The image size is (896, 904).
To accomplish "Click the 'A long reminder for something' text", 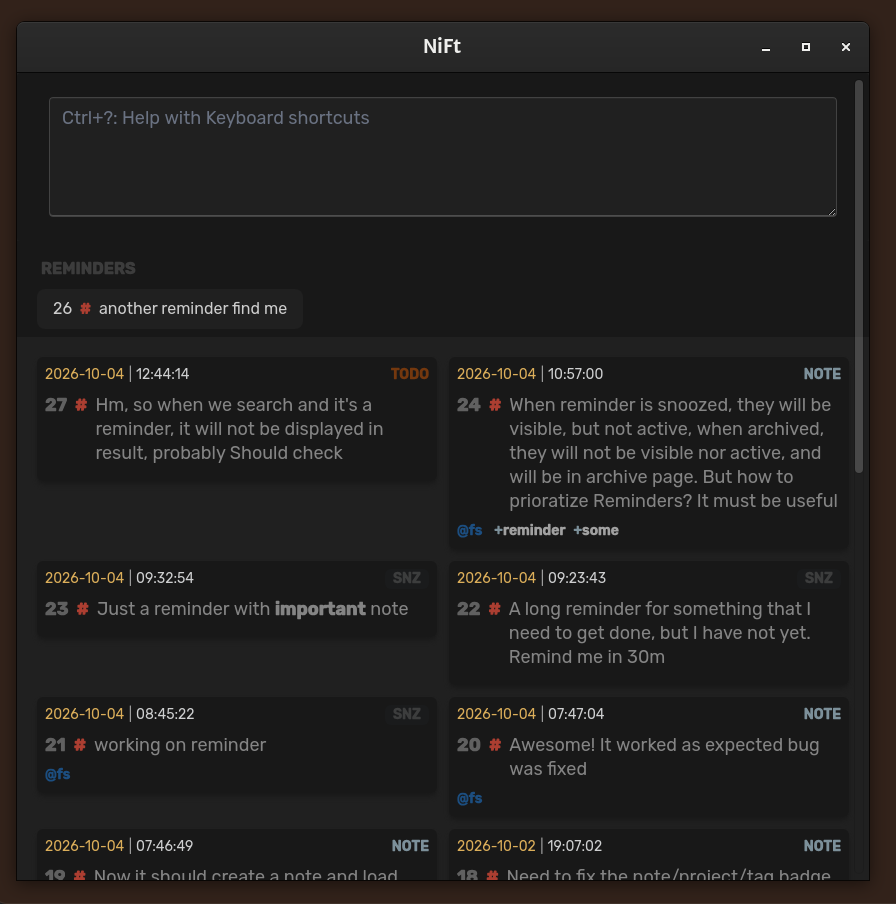I will [660, 633].
